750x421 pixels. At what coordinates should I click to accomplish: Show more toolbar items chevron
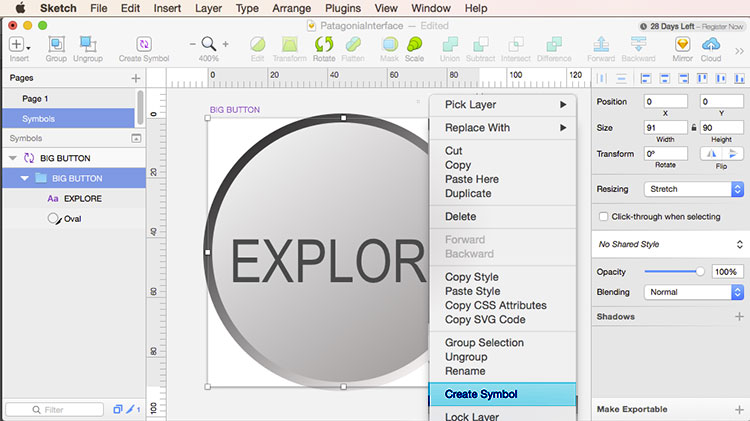coord(739,51)
